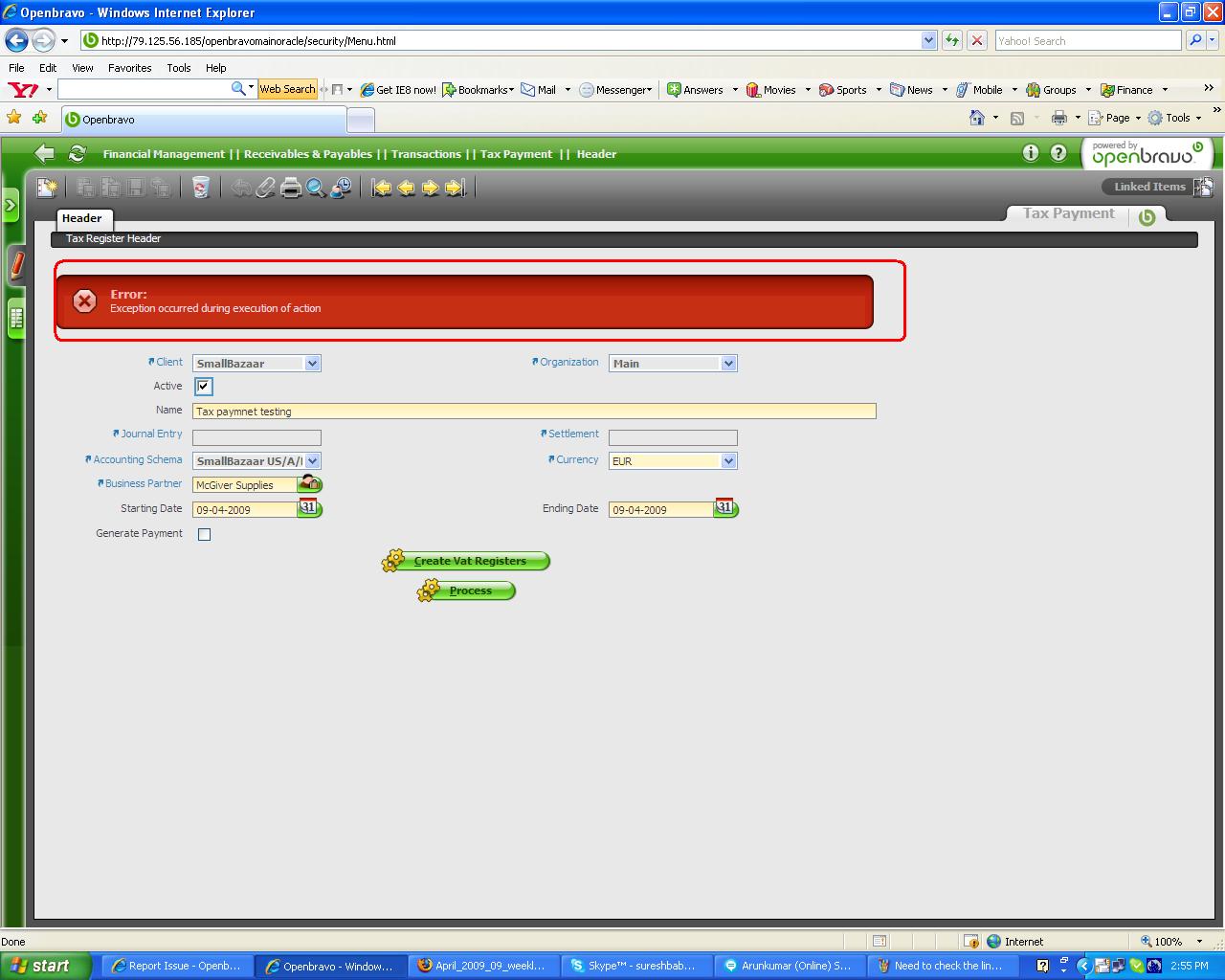
Task: Select the Header tab
Action: tap(82, 218)
